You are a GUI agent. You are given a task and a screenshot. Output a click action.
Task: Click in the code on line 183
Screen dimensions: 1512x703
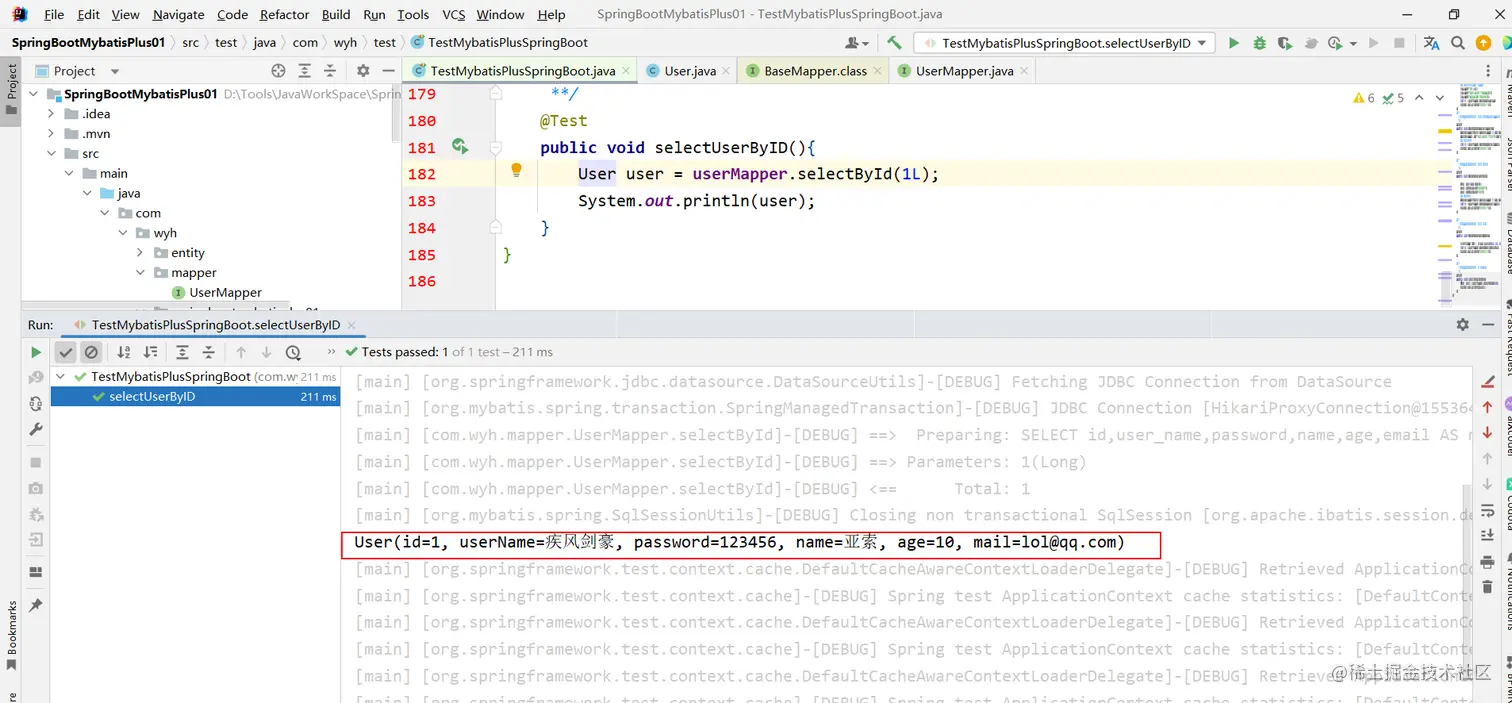pyautogui.click(x=697, y=201)
